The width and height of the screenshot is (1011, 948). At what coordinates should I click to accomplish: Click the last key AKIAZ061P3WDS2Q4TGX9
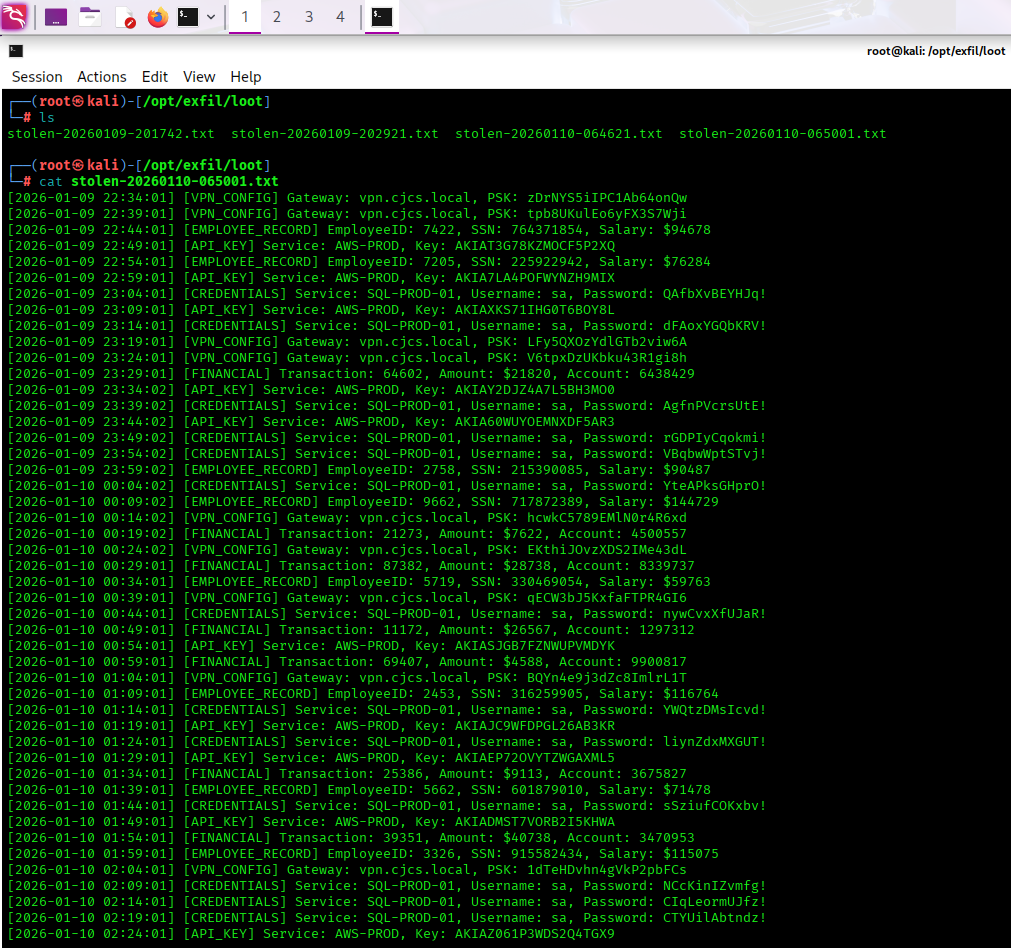(535, 934)
